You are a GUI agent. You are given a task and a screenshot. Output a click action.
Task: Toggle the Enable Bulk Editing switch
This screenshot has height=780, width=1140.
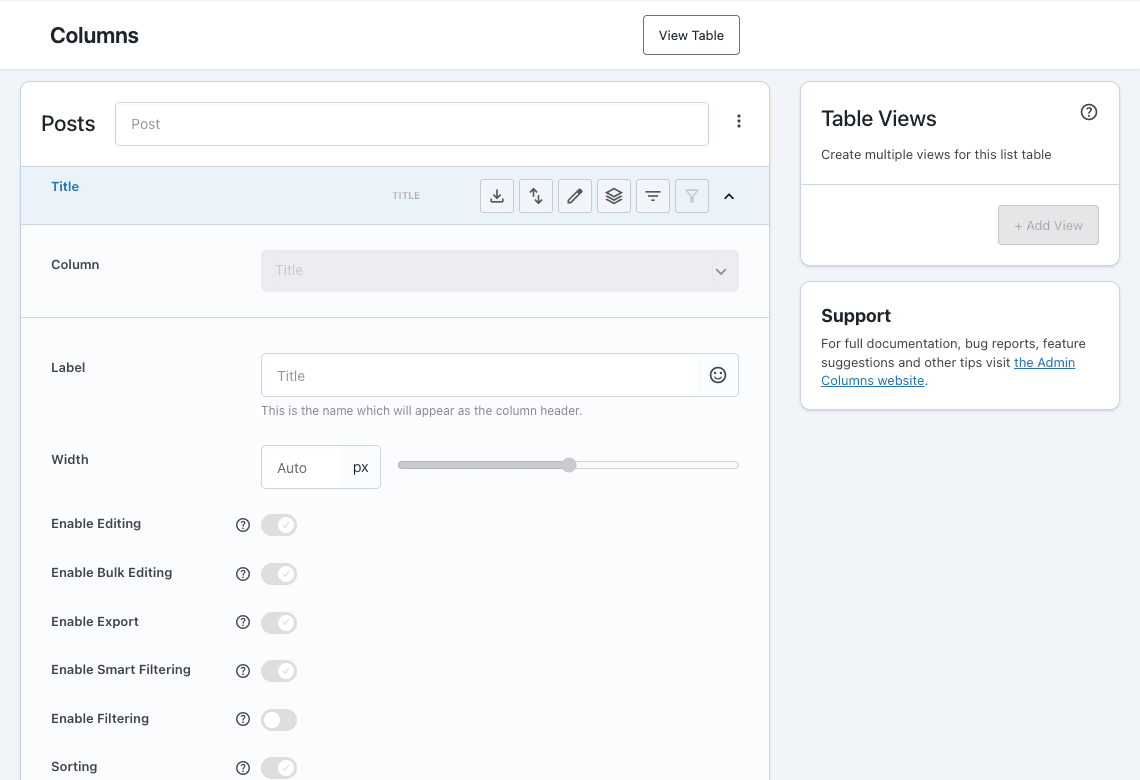point(279,574)
